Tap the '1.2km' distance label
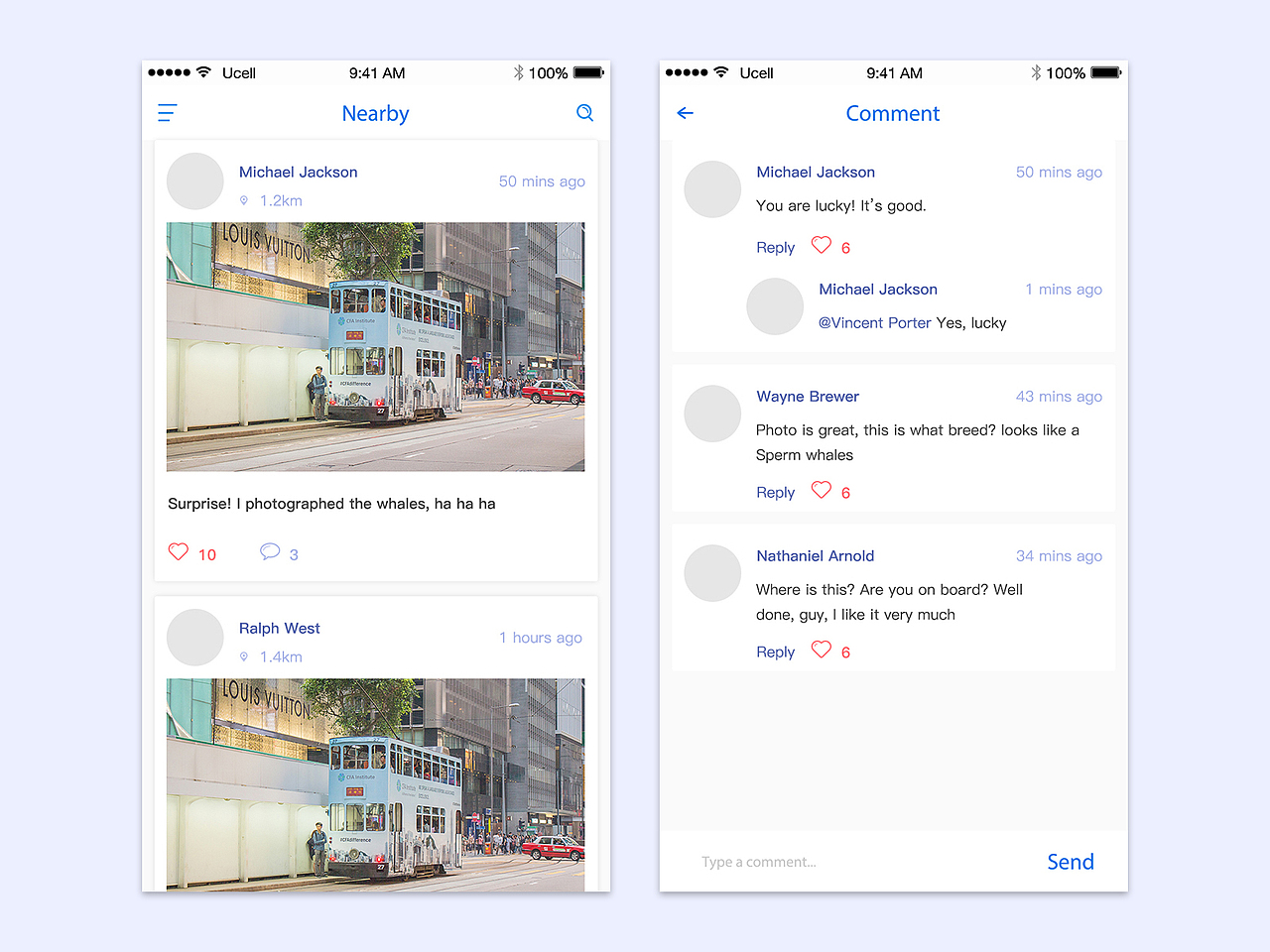Image resolution: width=1270 pixels, height=952 pixels. 281,201
